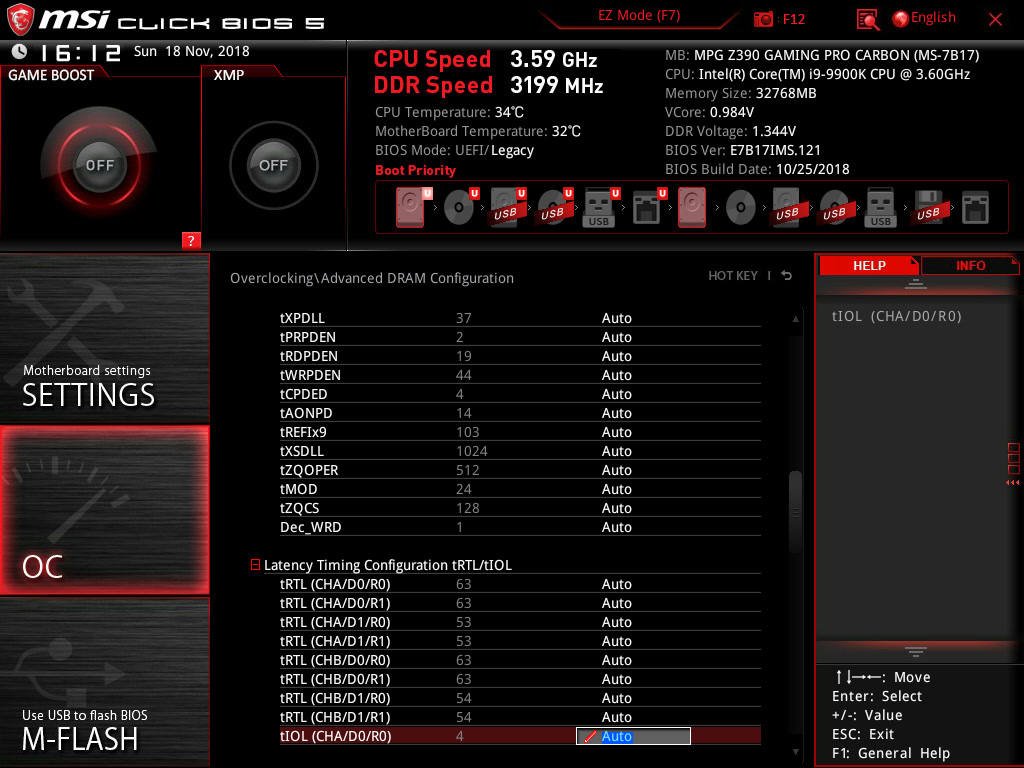
Task: Set tPRPDEN Auto value
Action: click(x=616, y=337)
